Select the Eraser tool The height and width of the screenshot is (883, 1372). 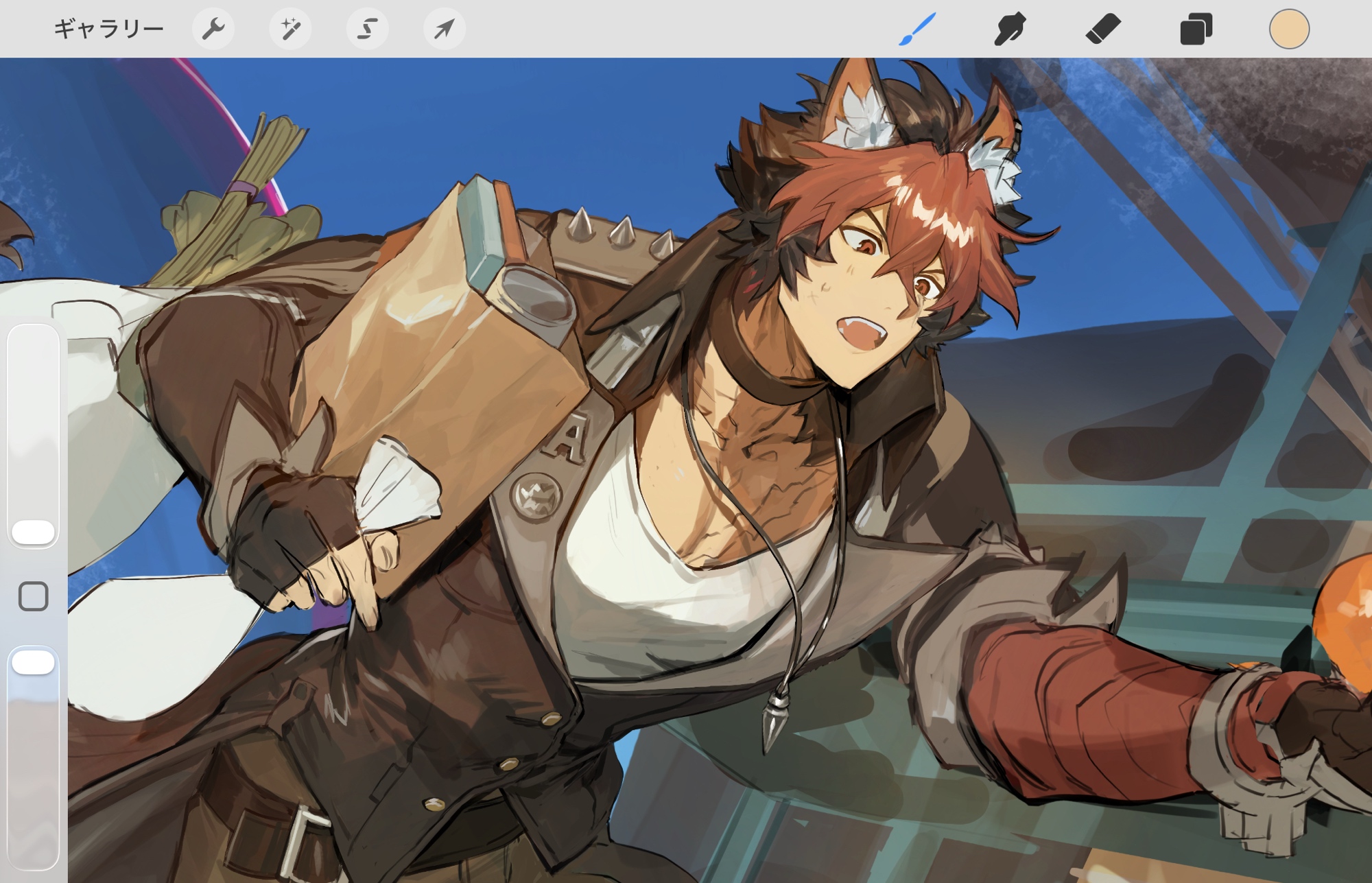pos(1103,29)
